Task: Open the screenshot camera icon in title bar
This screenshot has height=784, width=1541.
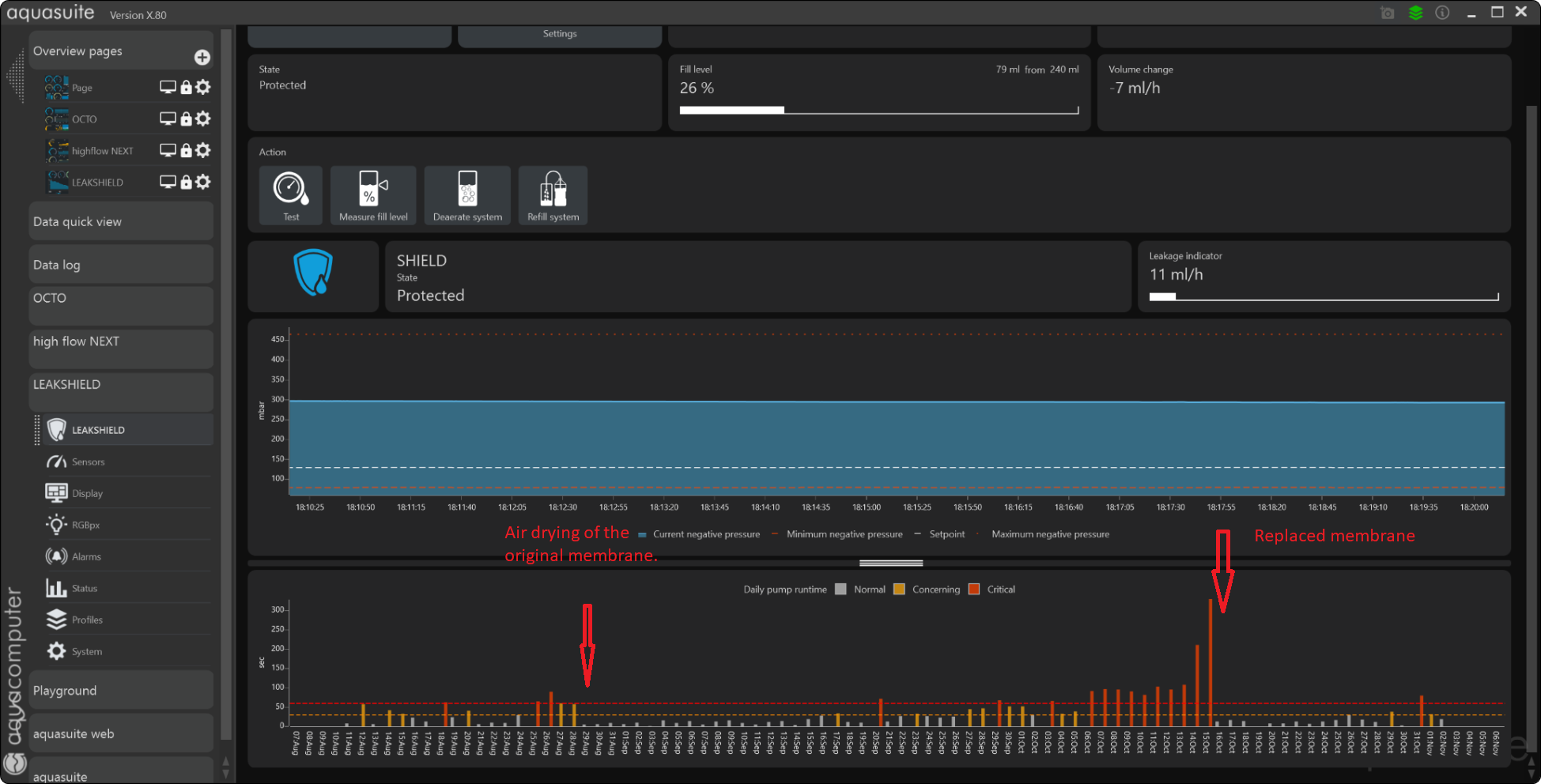Action: [x=1388, y=13]
